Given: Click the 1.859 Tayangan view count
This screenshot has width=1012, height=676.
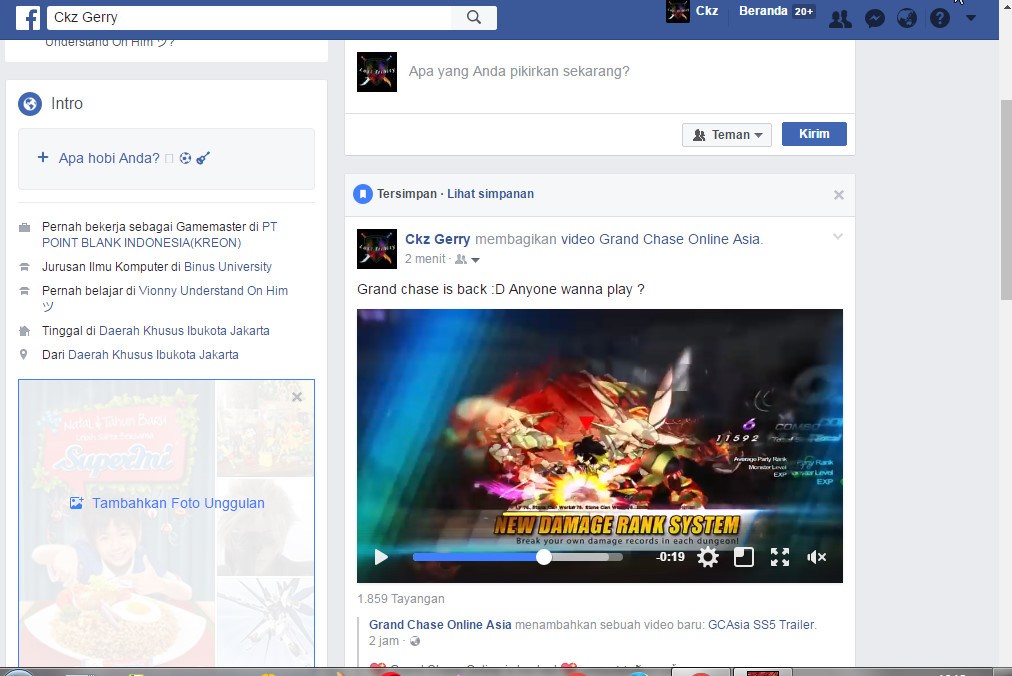Looking at the screenshot, I should point(401,599).
